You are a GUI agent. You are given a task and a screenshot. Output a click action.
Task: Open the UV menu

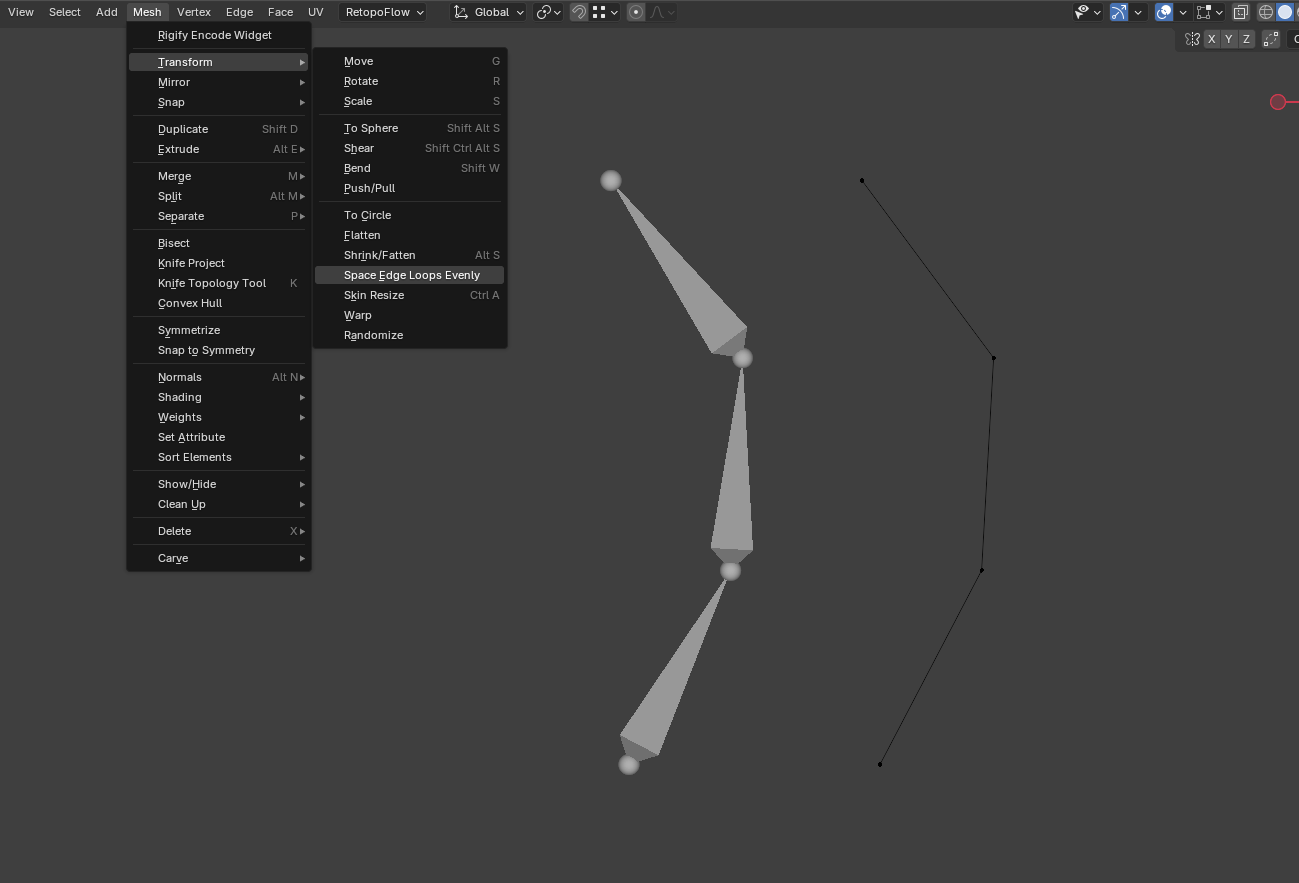316,12
